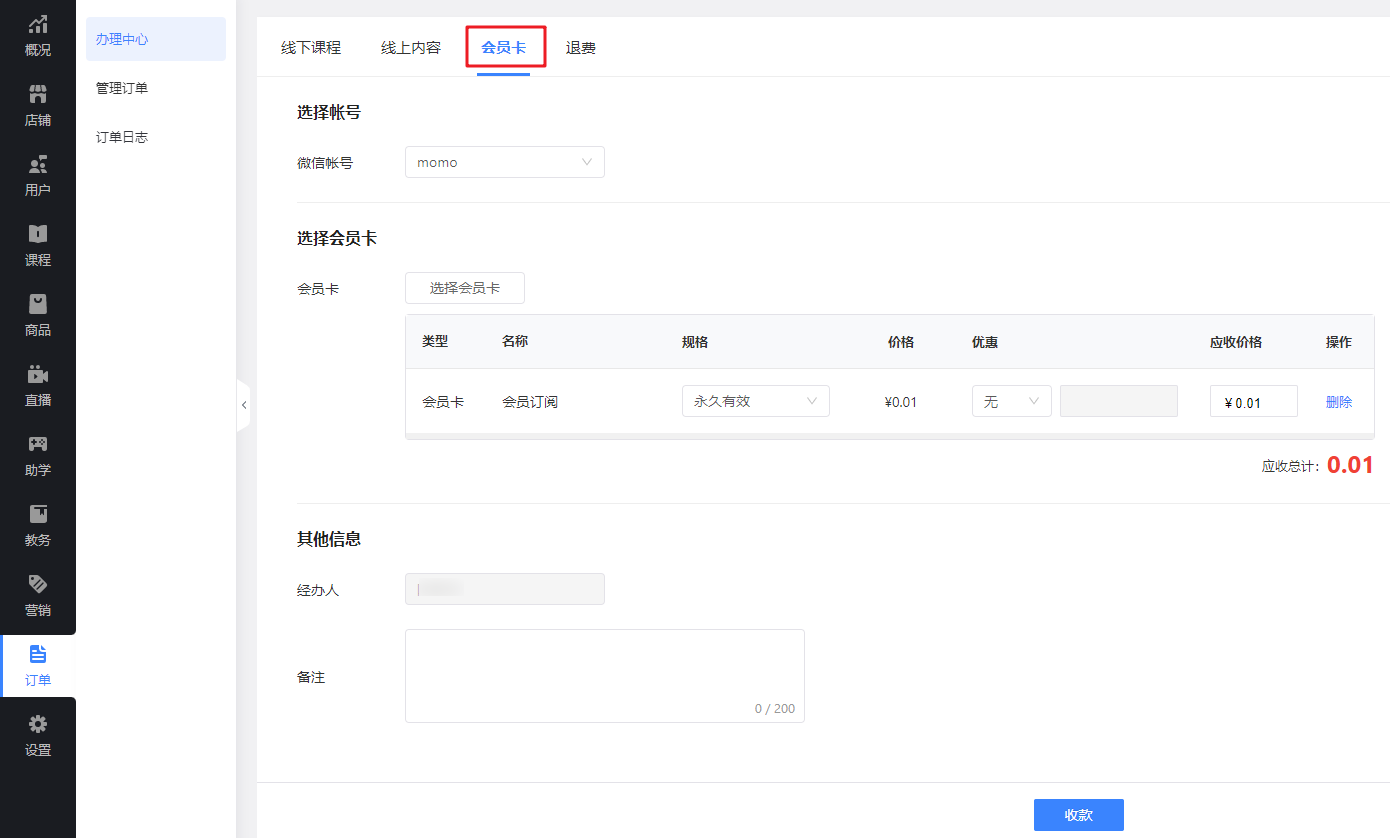Image resolution: width=1390 pixels, height=838 pixels.
Task: Focus the 应收价格 input showing ¥ 0.01
Action: pos(1254,401)
